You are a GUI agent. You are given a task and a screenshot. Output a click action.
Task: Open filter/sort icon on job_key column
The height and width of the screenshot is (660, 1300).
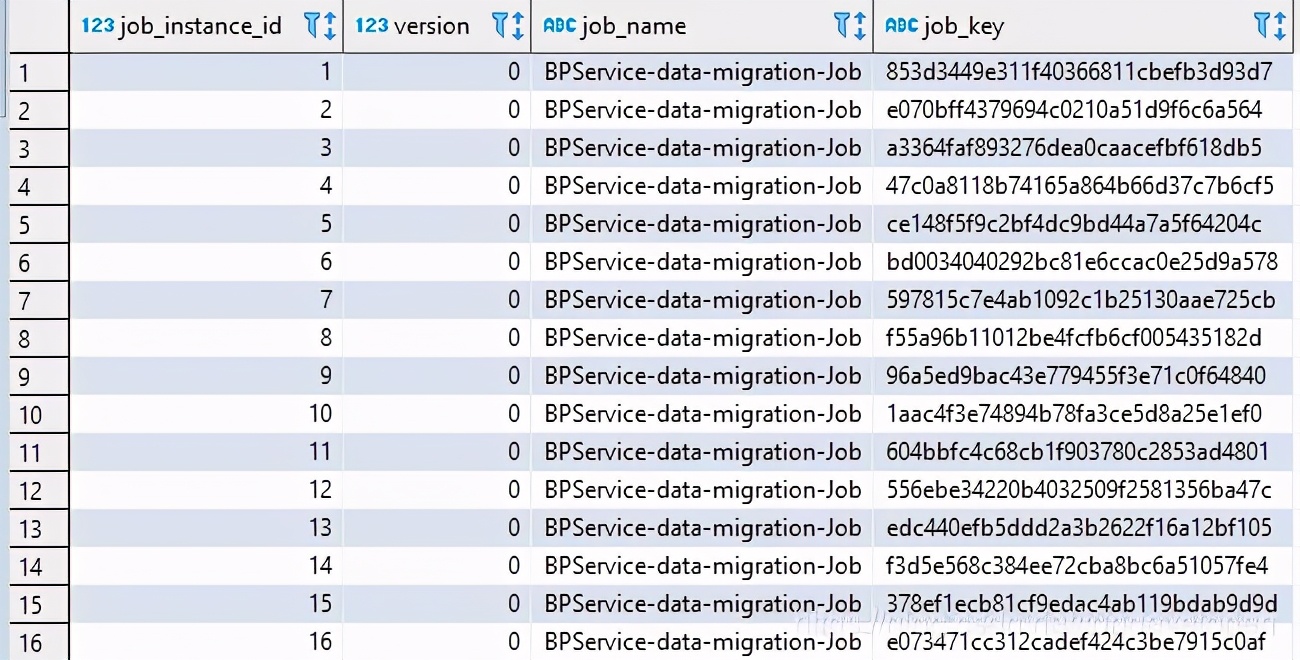(1270, 26)
